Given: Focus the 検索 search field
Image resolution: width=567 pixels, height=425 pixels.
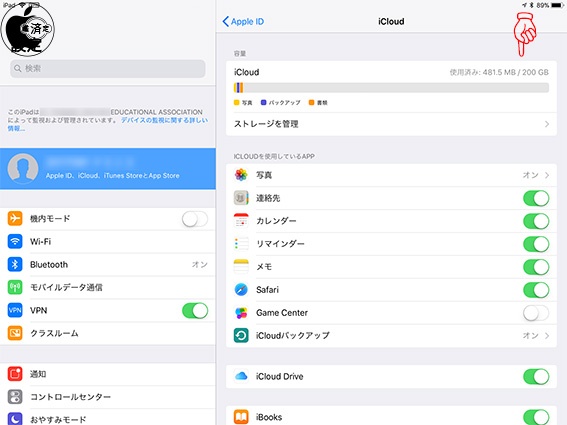Looking at the screenshot, I should click(108, 68).
